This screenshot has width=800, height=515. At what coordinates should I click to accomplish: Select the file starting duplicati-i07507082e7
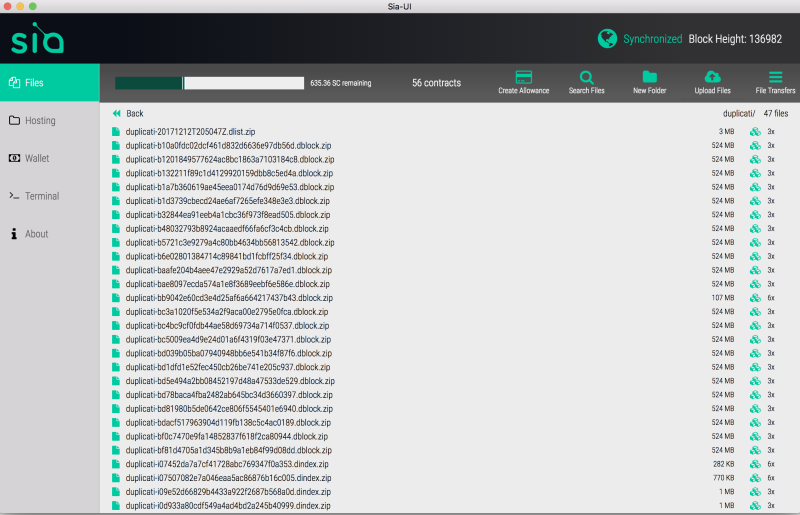point(228,478)
